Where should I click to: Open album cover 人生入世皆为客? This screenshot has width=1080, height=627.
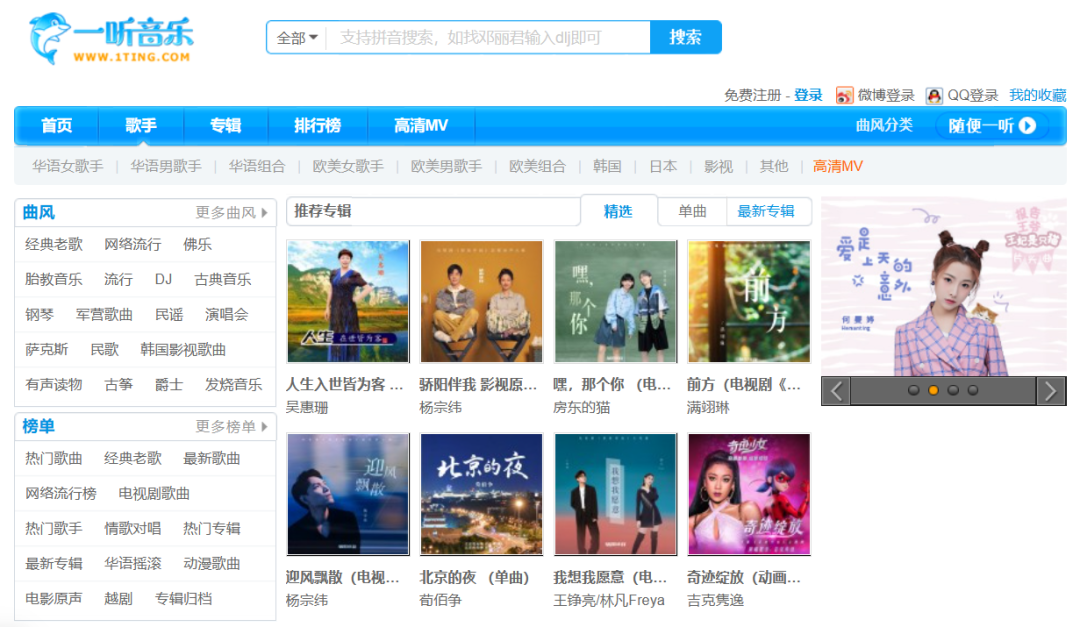[348, 301]
